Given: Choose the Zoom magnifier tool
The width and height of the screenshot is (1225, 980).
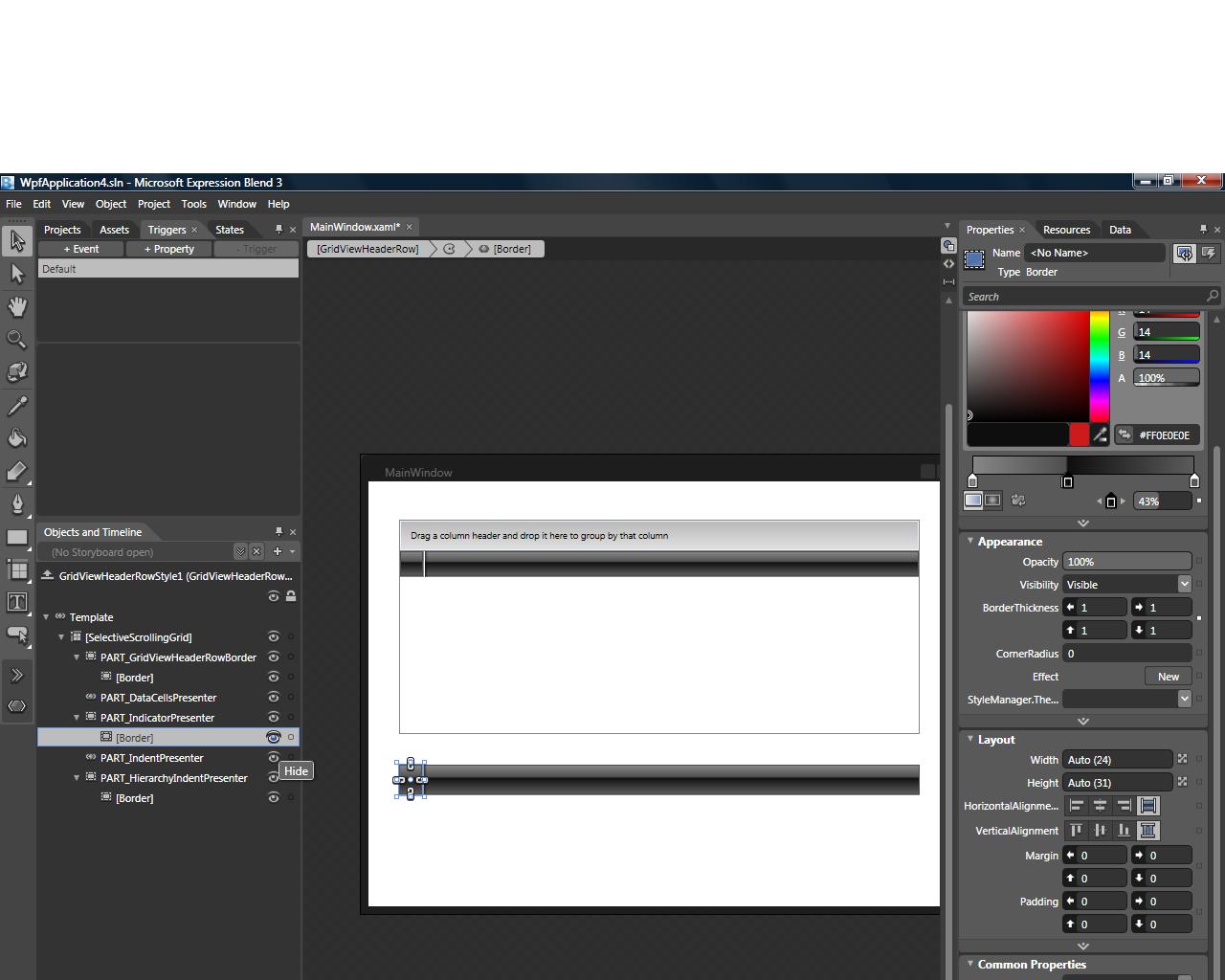Looking at the screenshot, I should pos(17,340).
